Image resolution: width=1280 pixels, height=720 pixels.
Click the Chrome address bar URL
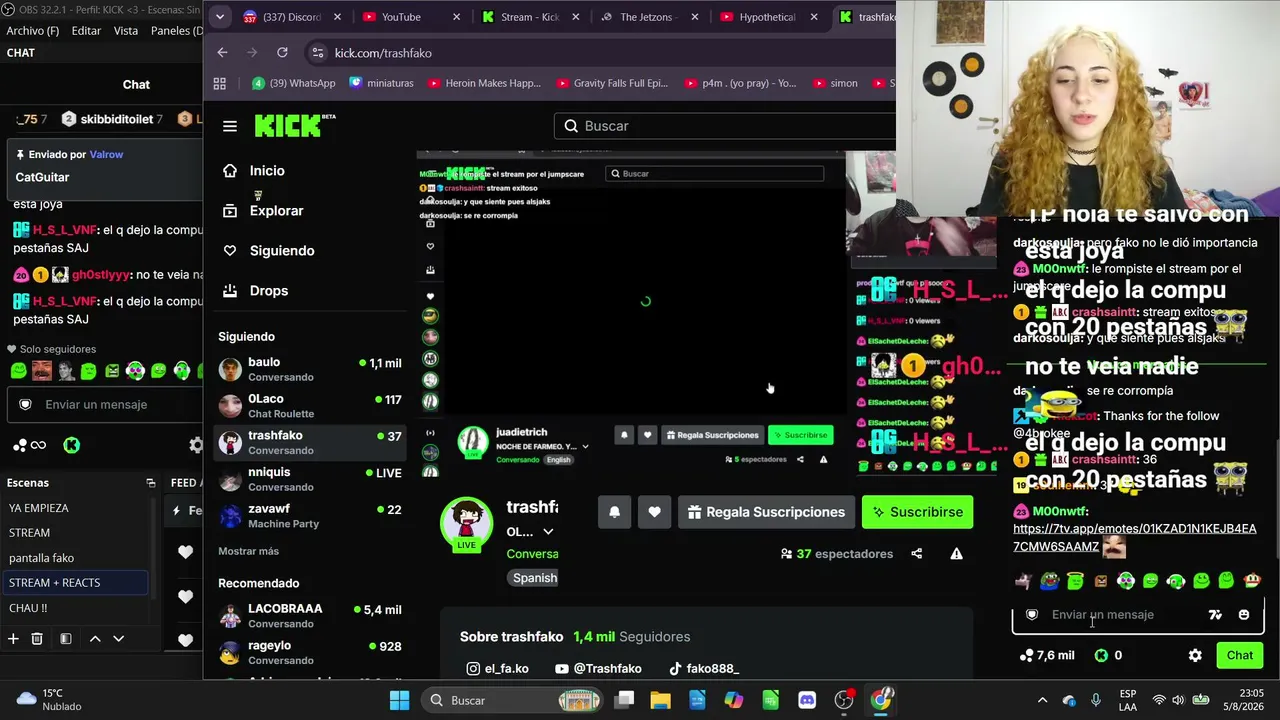pos(383,53)
